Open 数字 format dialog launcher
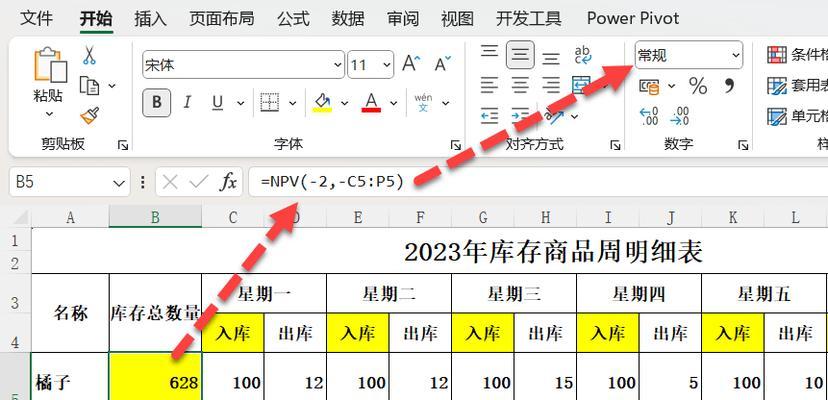The width and height of the screenshot is (828, 400). click(743, 145)
